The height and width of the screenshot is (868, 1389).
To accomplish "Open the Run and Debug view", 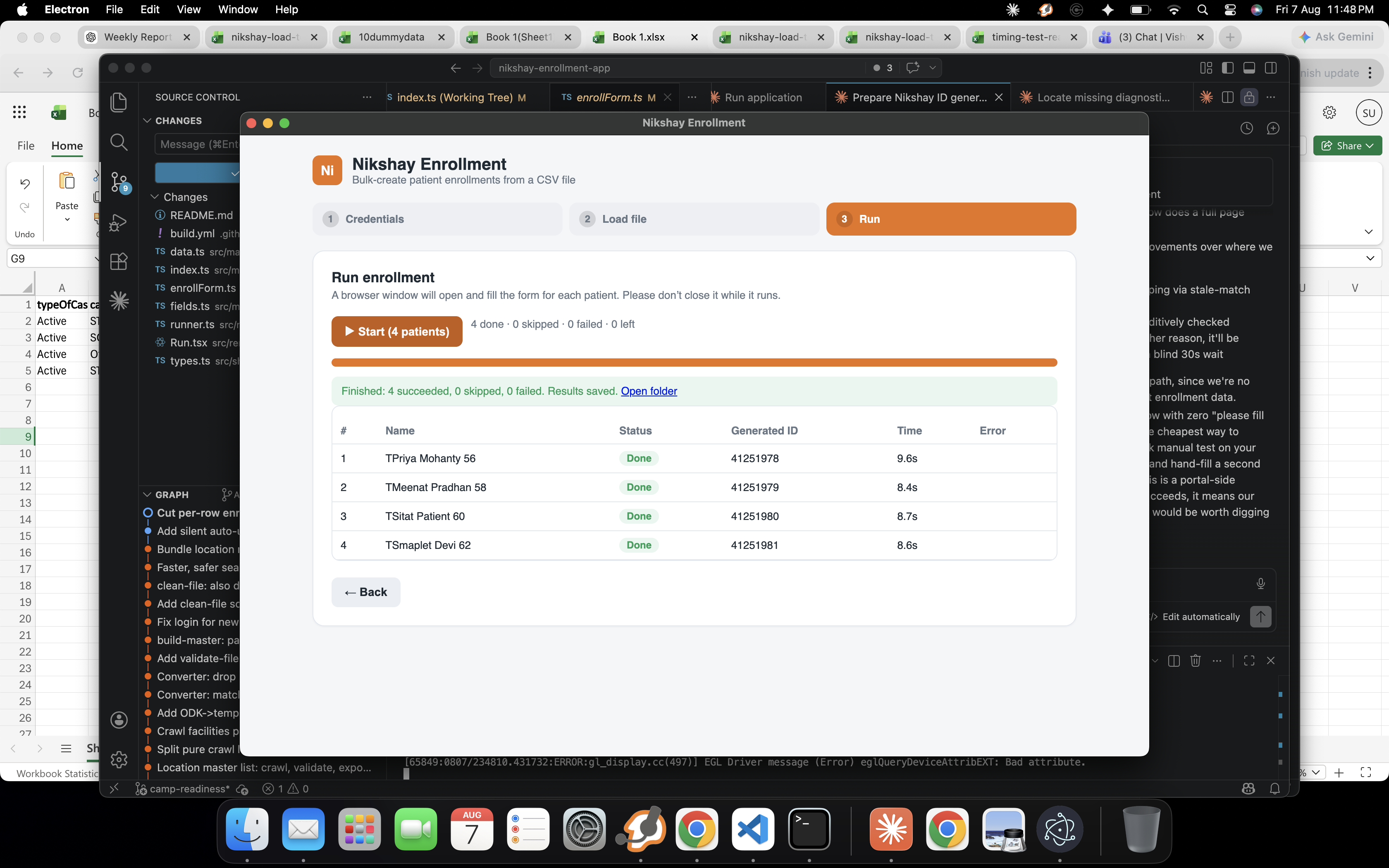I will coord(119,222).
